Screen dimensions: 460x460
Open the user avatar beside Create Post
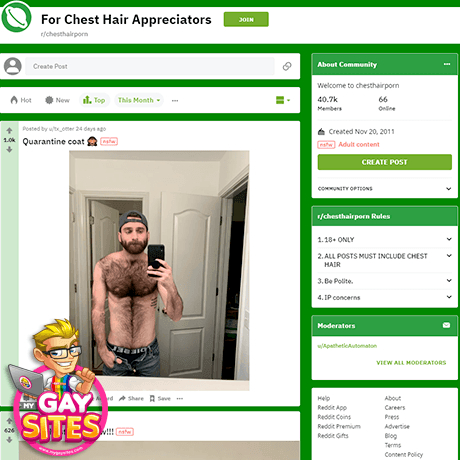point(13,66)
